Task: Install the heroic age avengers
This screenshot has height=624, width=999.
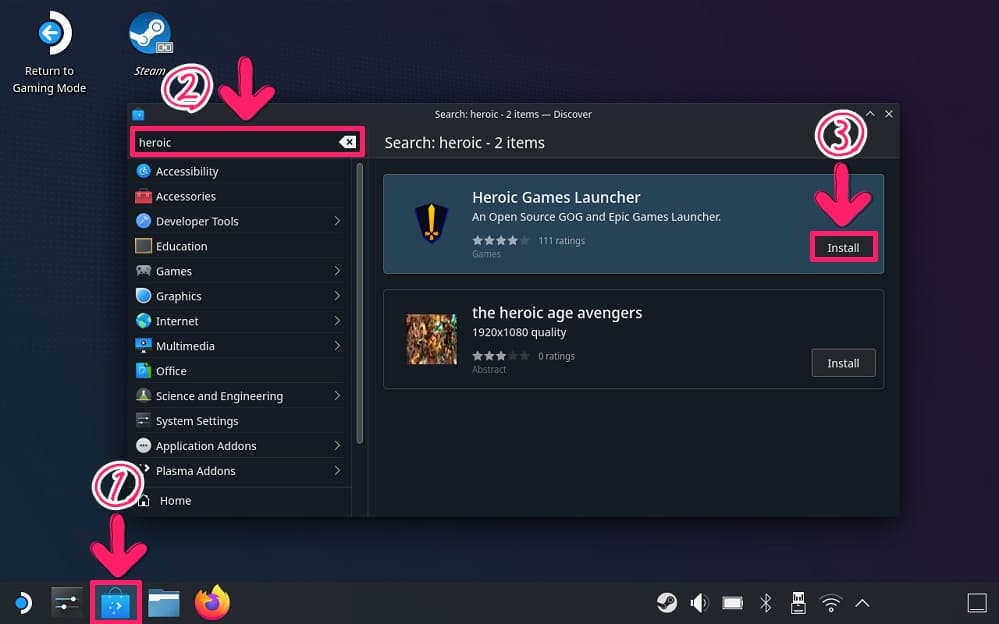Action: [843, 363]
